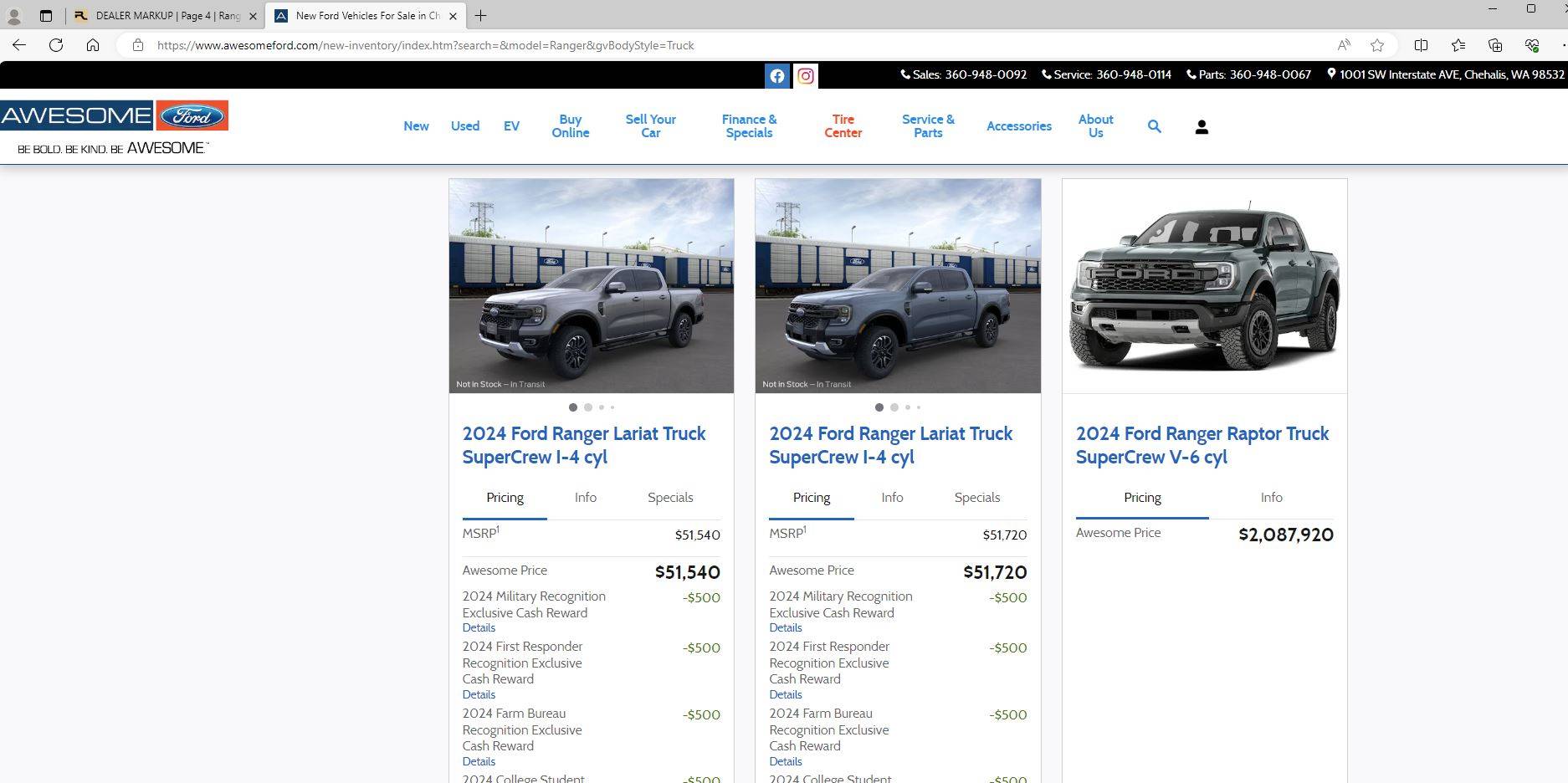Click the Raptor Awesome Price $2,087,920

pos(1286,535)
